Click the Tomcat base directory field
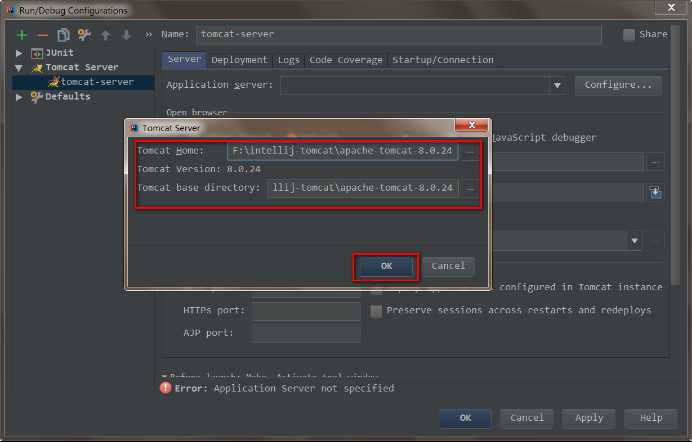This screenshot has width=692, height=442. pos(362,188)
